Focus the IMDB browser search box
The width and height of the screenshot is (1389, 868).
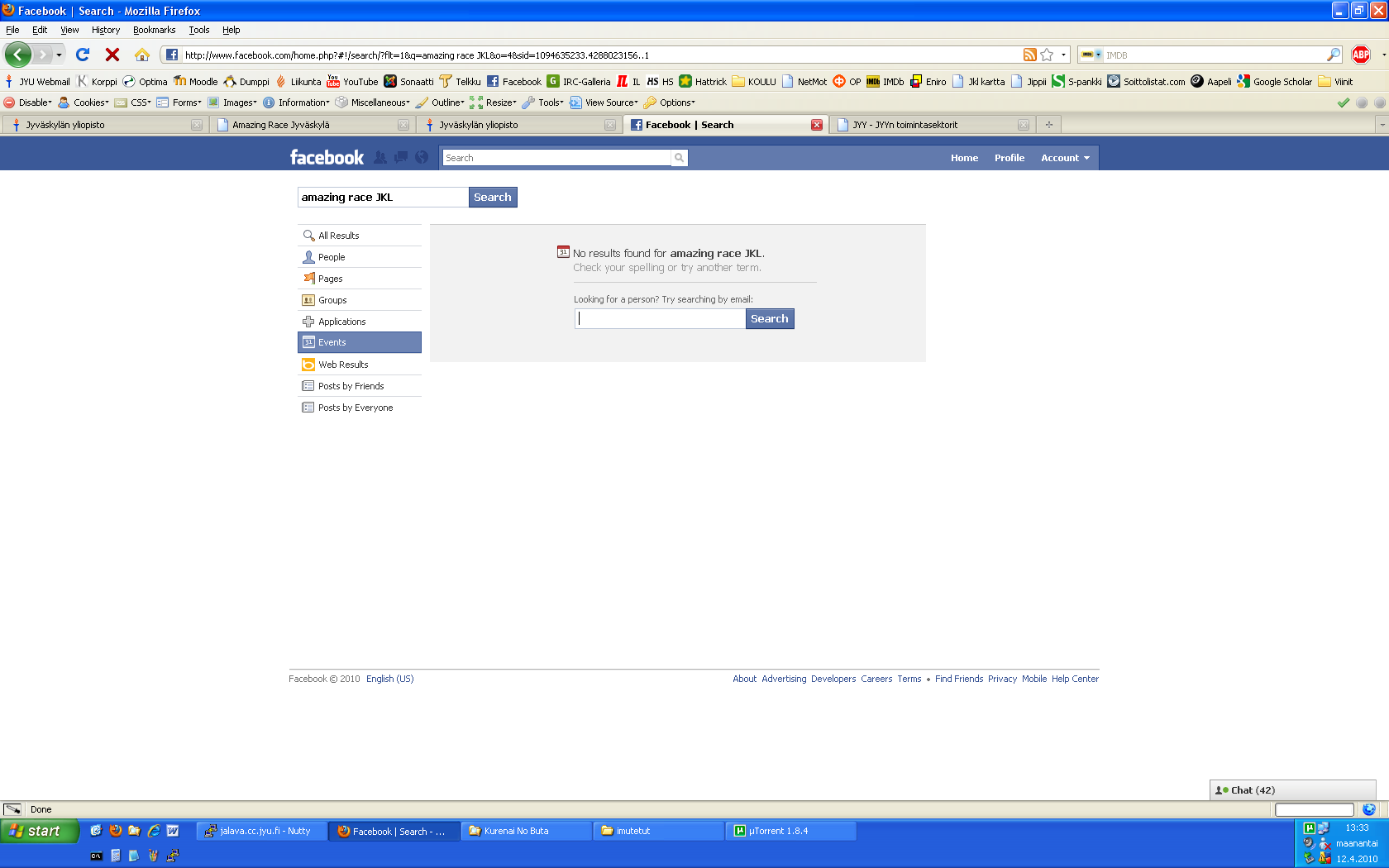coord(1215,55)
